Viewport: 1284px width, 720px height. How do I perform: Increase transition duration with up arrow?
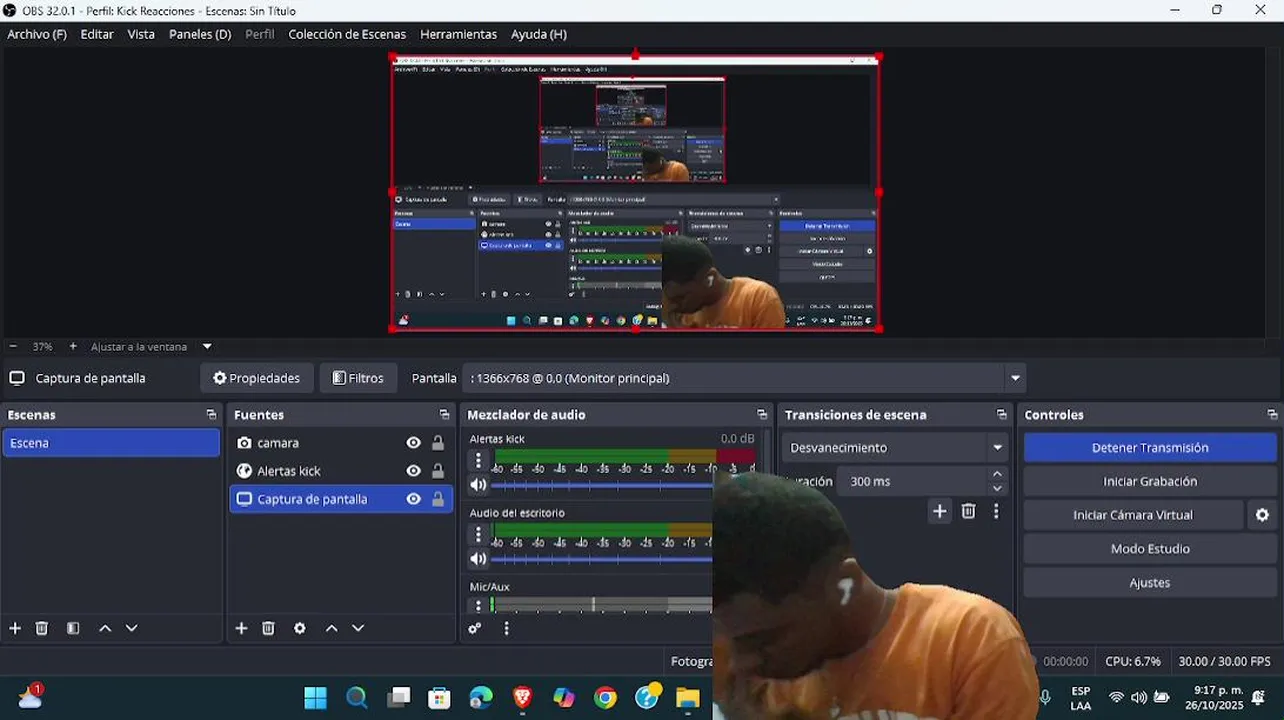[x=997, y=474]
